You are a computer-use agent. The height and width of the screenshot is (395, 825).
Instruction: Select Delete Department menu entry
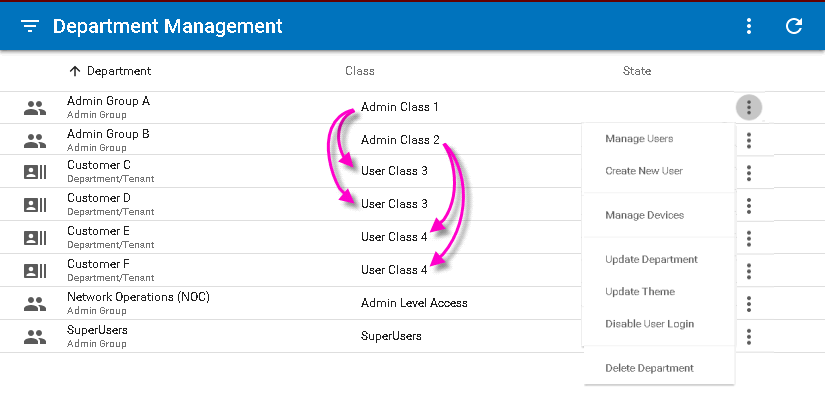649,368
